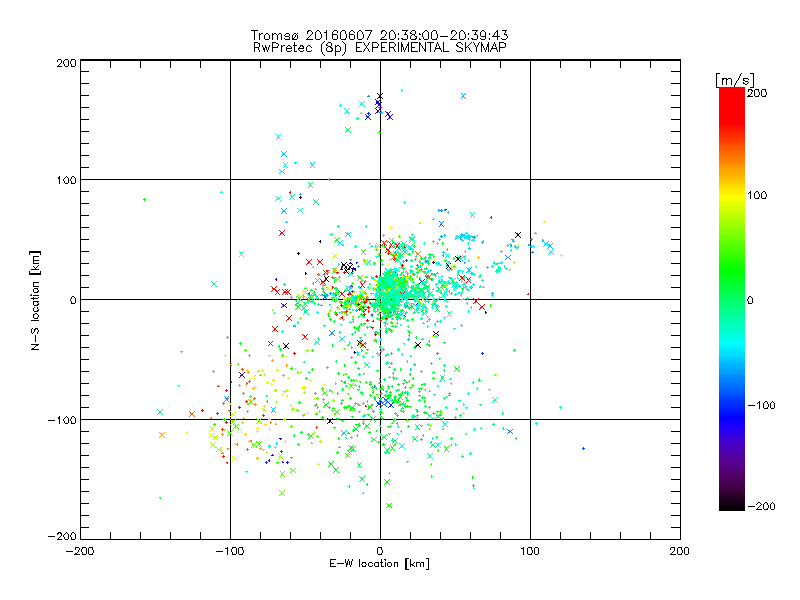Click the x-axis tick label '0'
The width and height of the screenshot is (800, 600).
tap(380, 551)
